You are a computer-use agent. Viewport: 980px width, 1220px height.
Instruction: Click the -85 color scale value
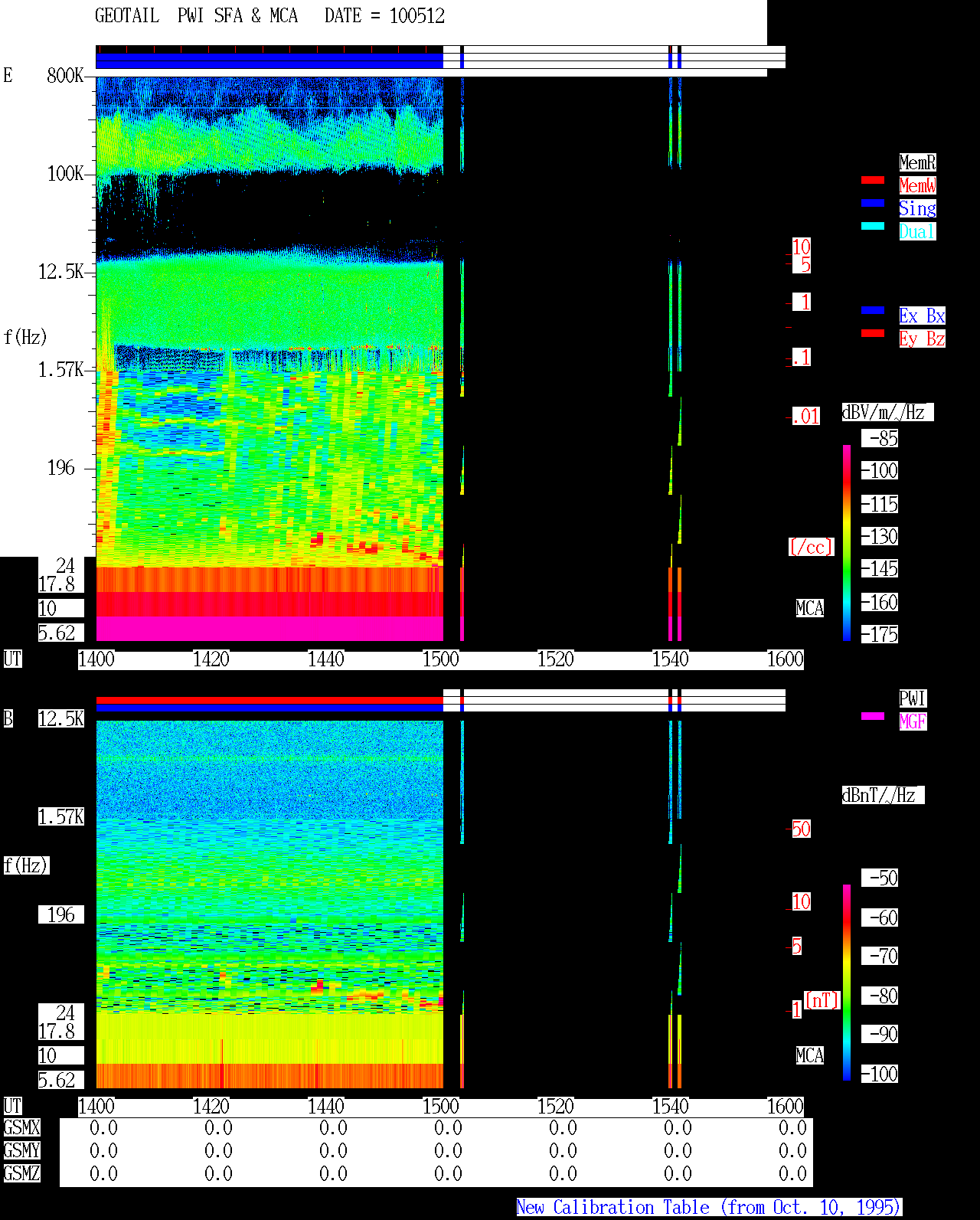click(x=880, y=438)
